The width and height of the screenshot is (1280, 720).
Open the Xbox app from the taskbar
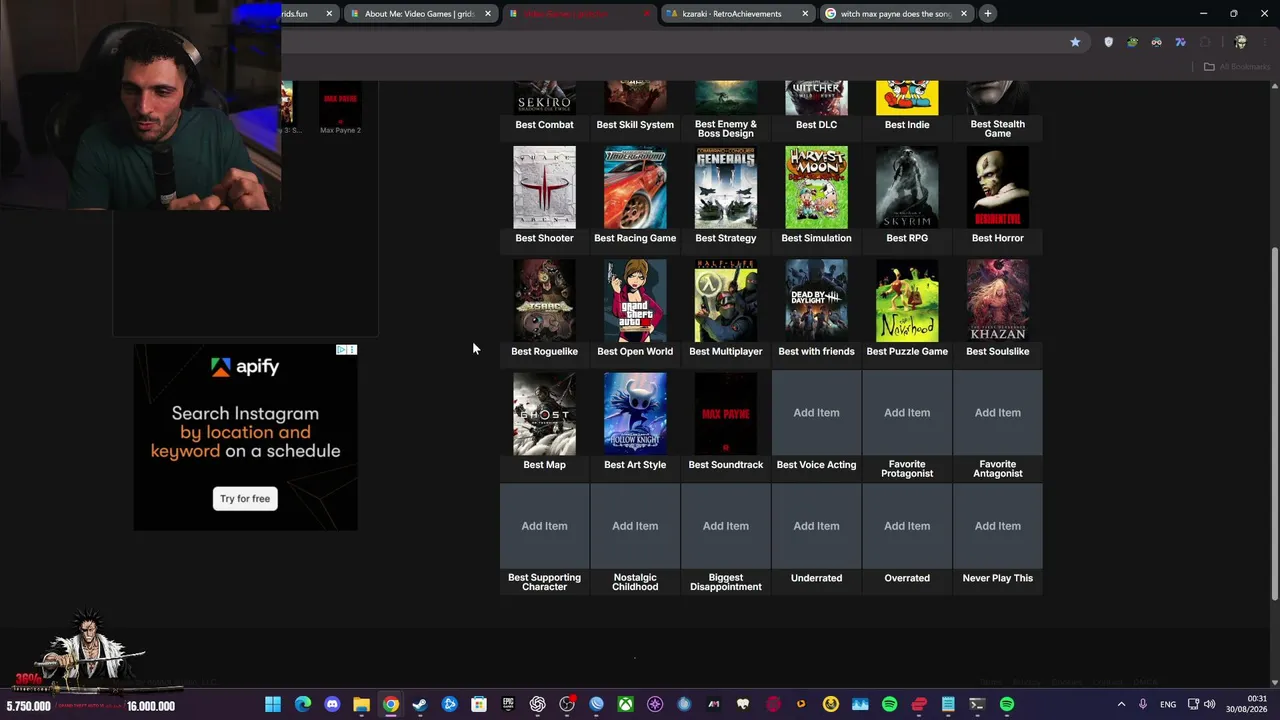pyautogui.click(x=625, y=705)
